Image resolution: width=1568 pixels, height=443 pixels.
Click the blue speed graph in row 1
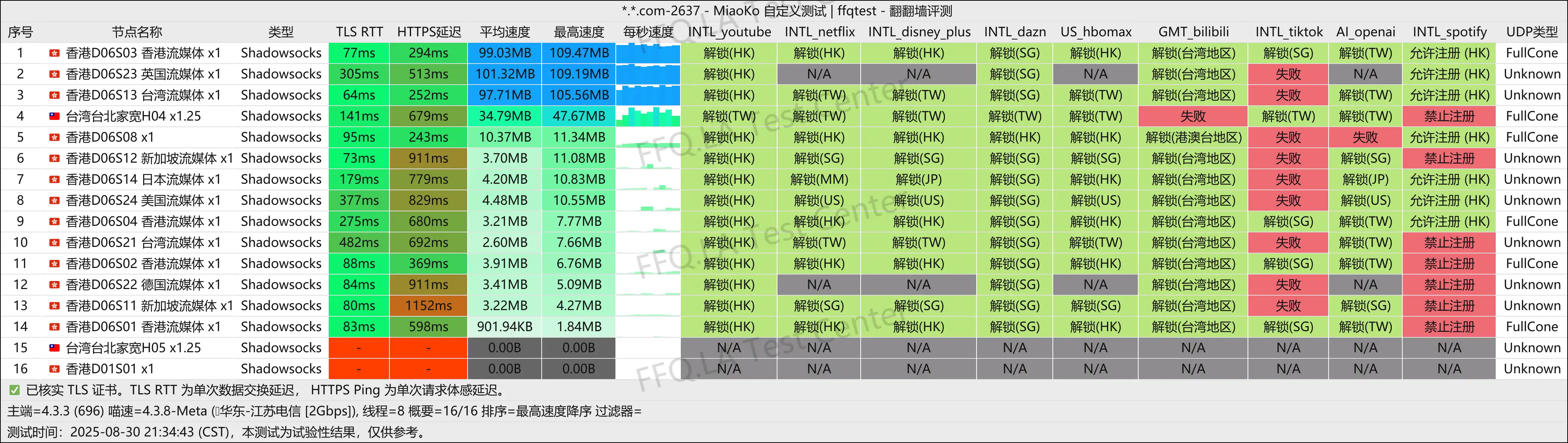click(x=648, y=53)
